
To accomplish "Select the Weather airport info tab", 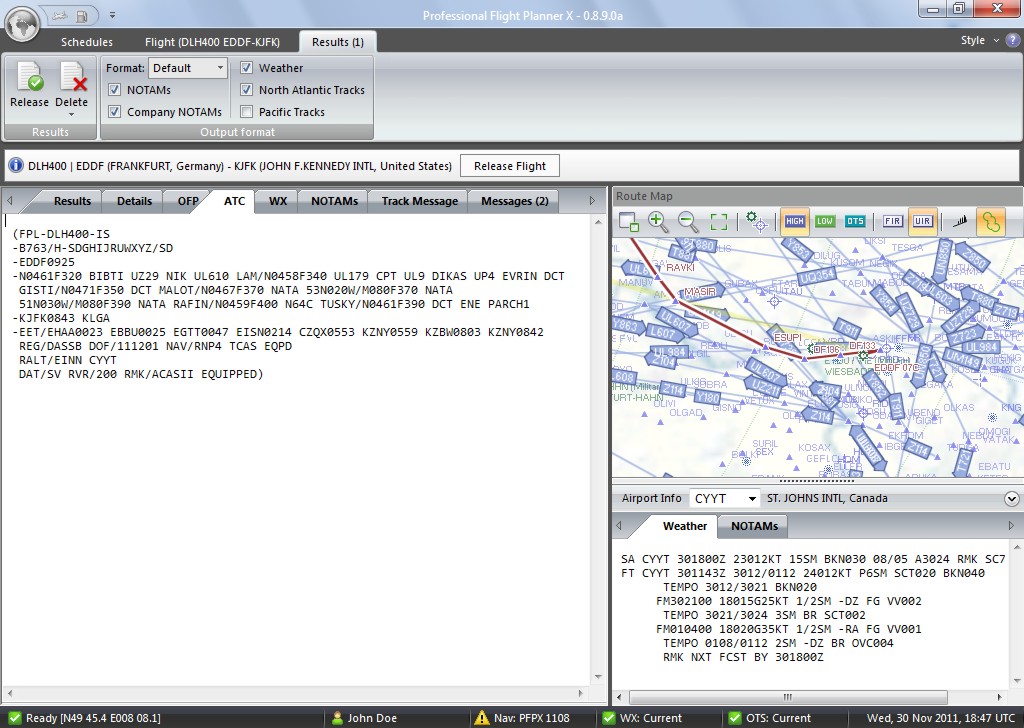I will [684, 526].
